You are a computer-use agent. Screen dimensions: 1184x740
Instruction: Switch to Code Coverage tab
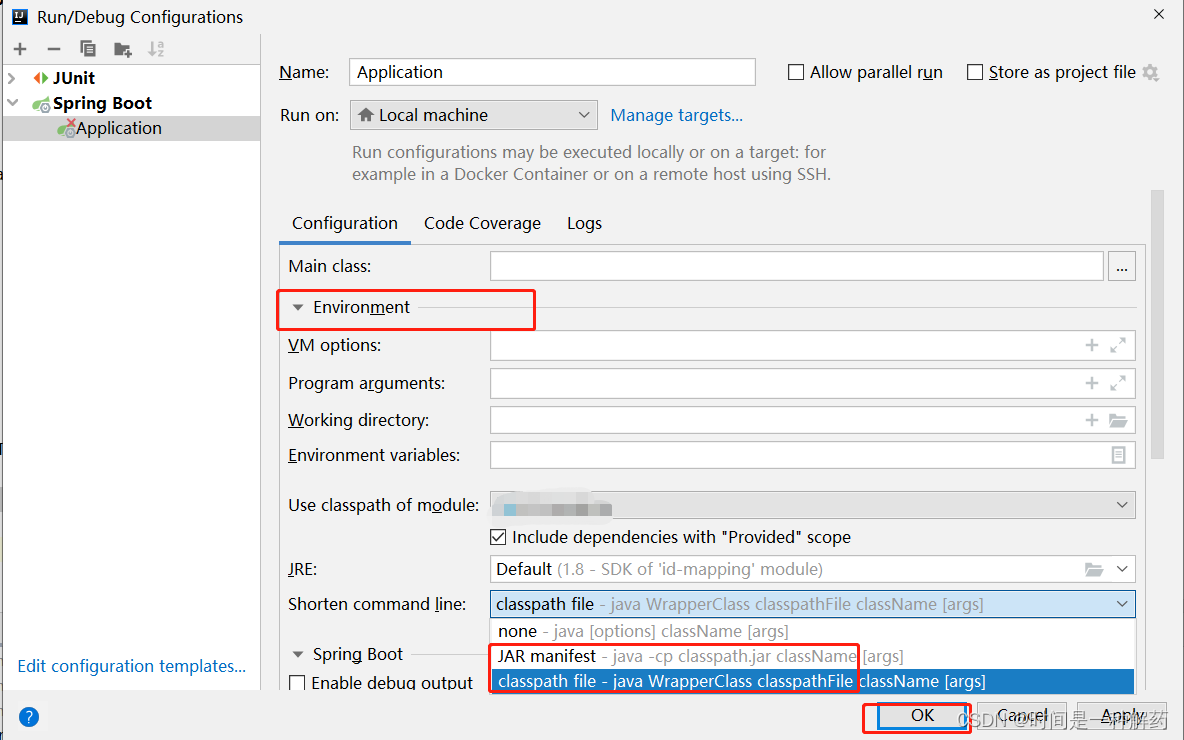pos(483,224)
